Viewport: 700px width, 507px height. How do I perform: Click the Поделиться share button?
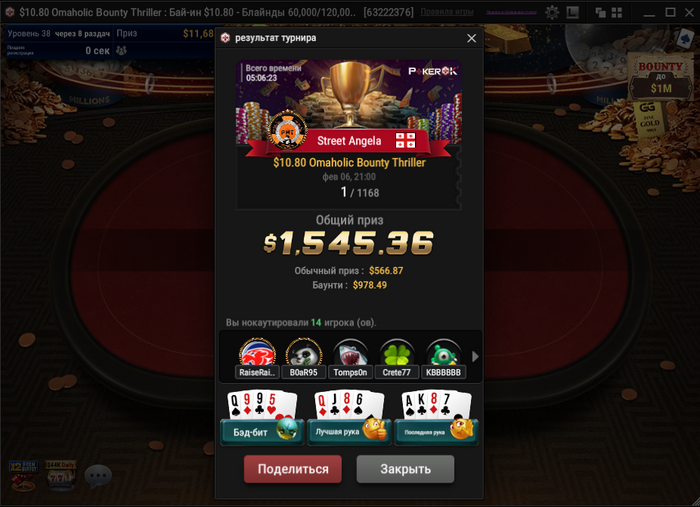pos(293,469)
